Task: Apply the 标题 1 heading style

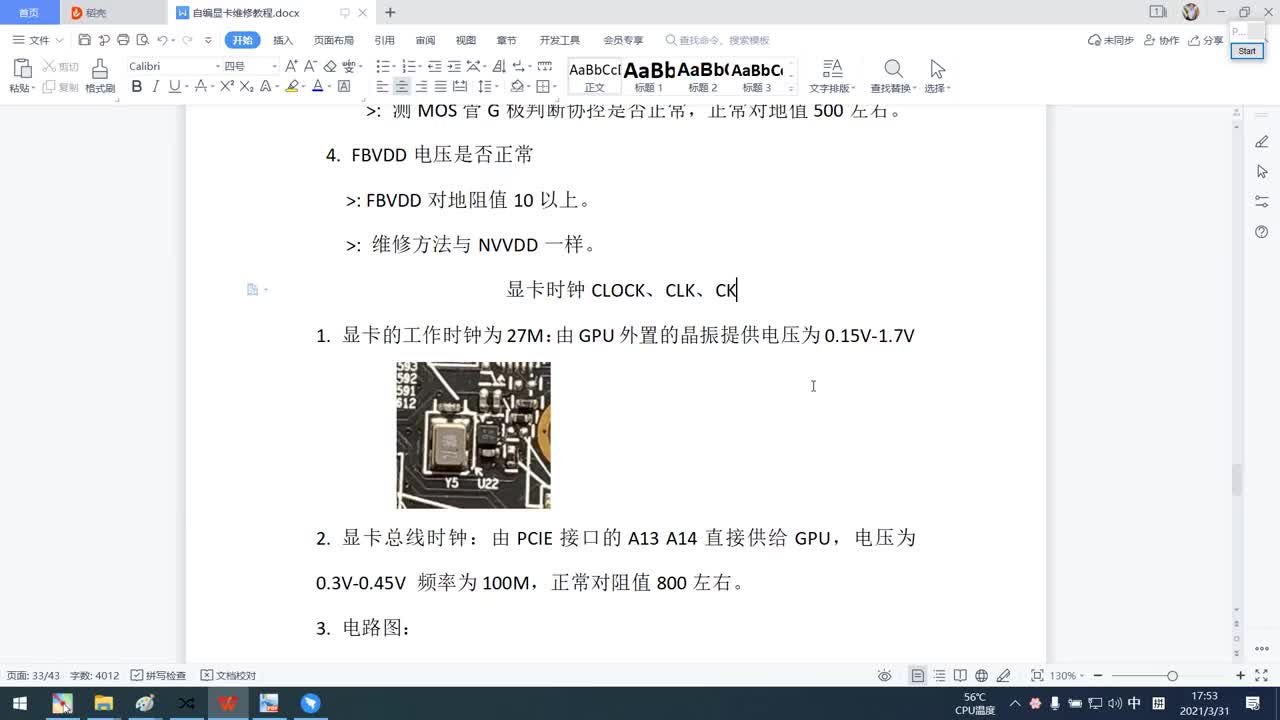Action: tap(649, 76)
